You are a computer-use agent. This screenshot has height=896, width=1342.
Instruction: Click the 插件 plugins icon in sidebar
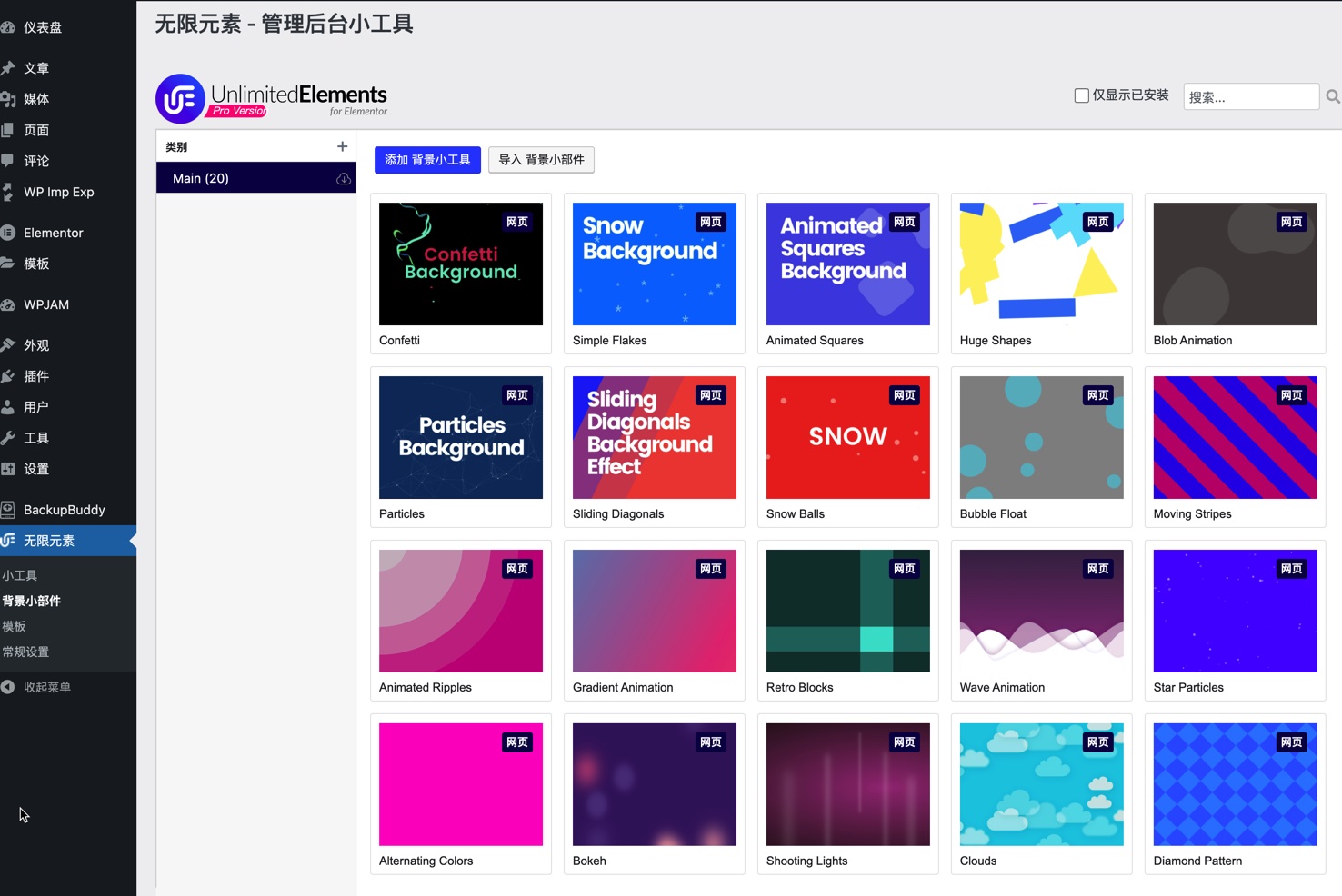tap(7, 376)
